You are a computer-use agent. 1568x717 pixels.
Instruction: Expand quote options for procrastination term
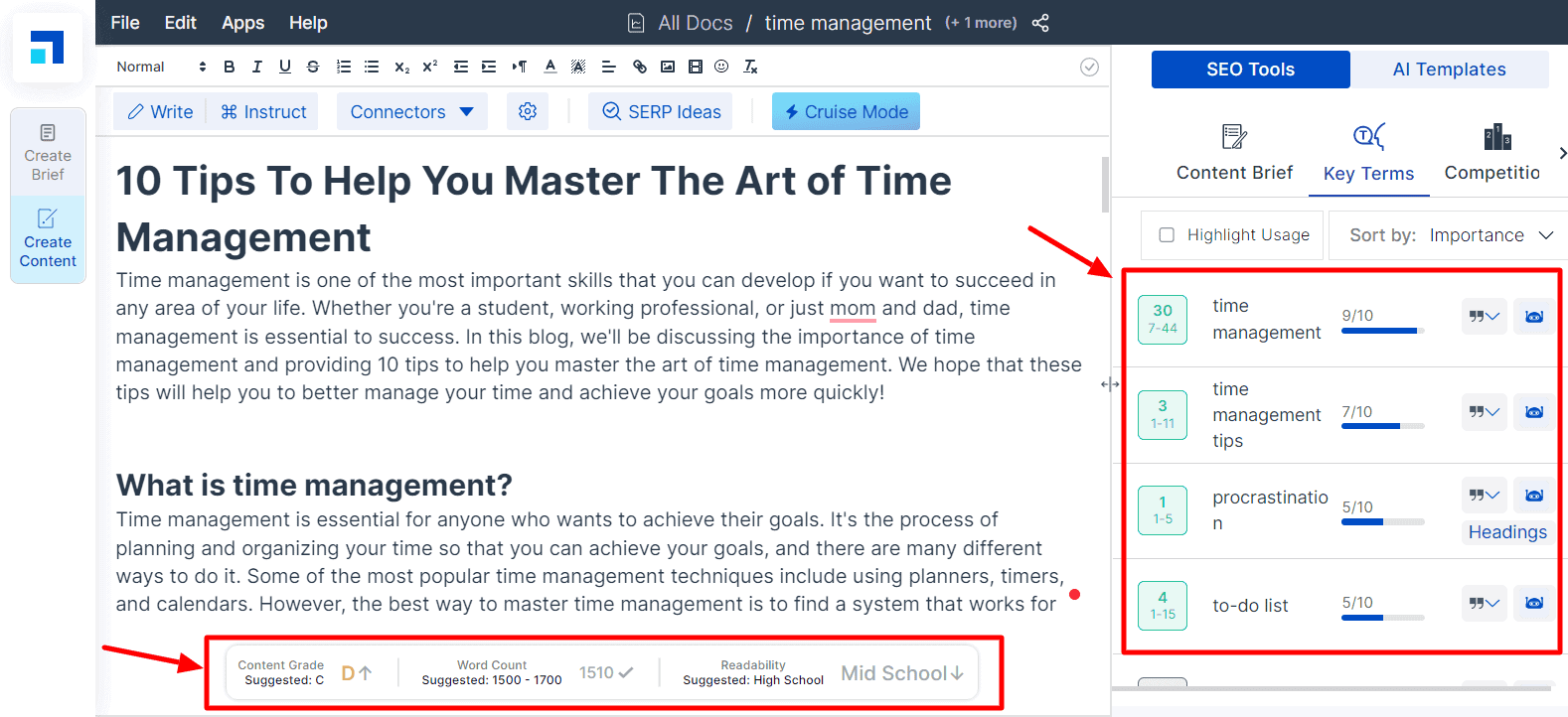pyautogui.click(x=1485, y=496)
